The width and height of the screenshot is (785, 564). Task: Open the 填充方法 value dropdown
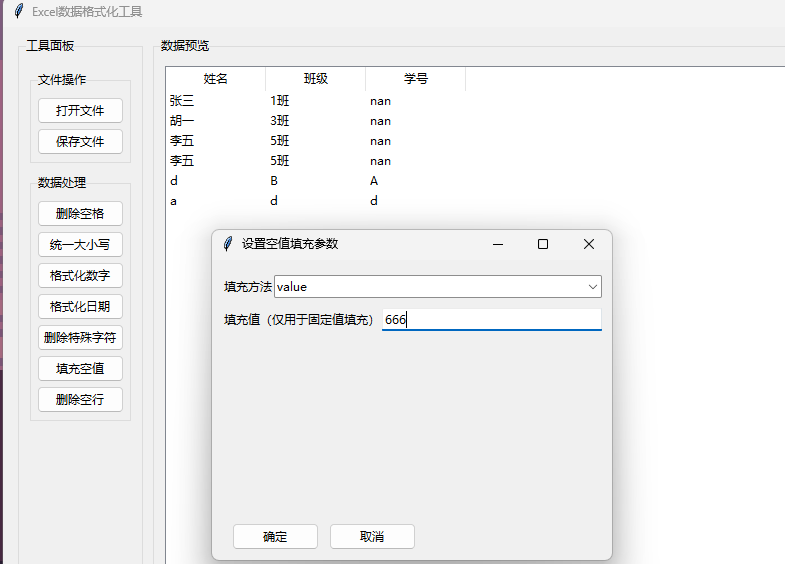438,287
